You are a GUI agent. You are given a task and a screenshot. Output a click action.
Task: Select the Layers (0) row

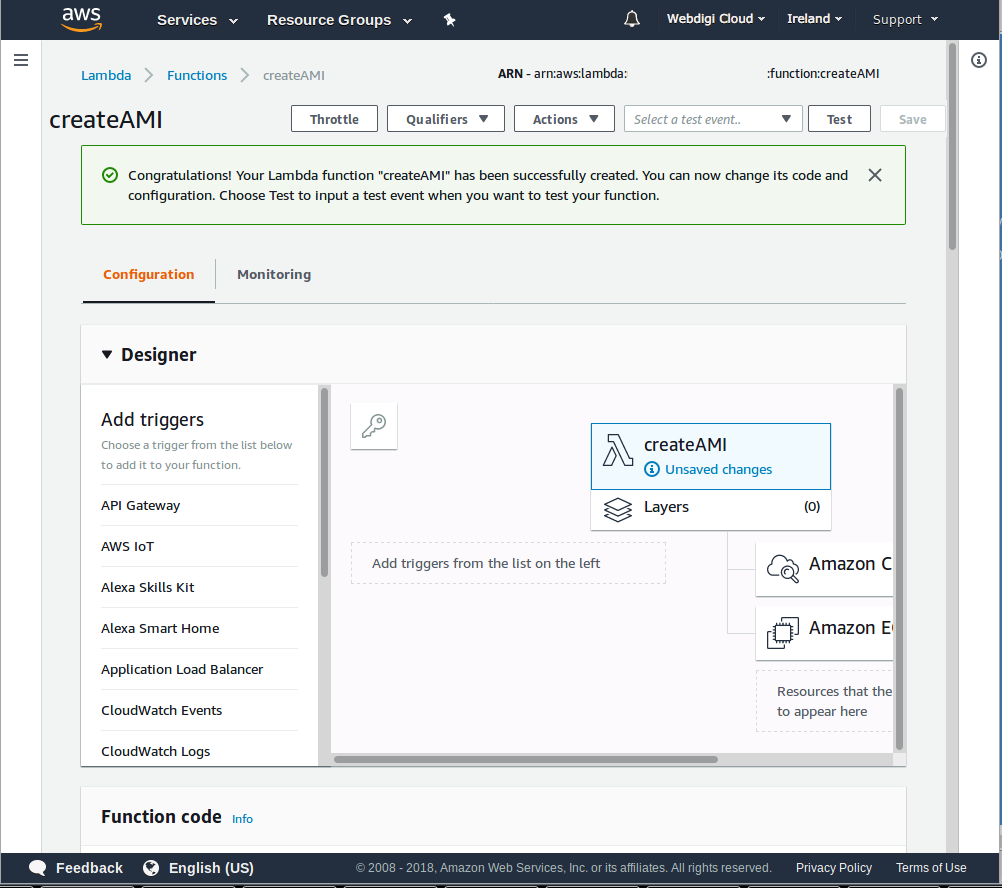pos(711,509)
